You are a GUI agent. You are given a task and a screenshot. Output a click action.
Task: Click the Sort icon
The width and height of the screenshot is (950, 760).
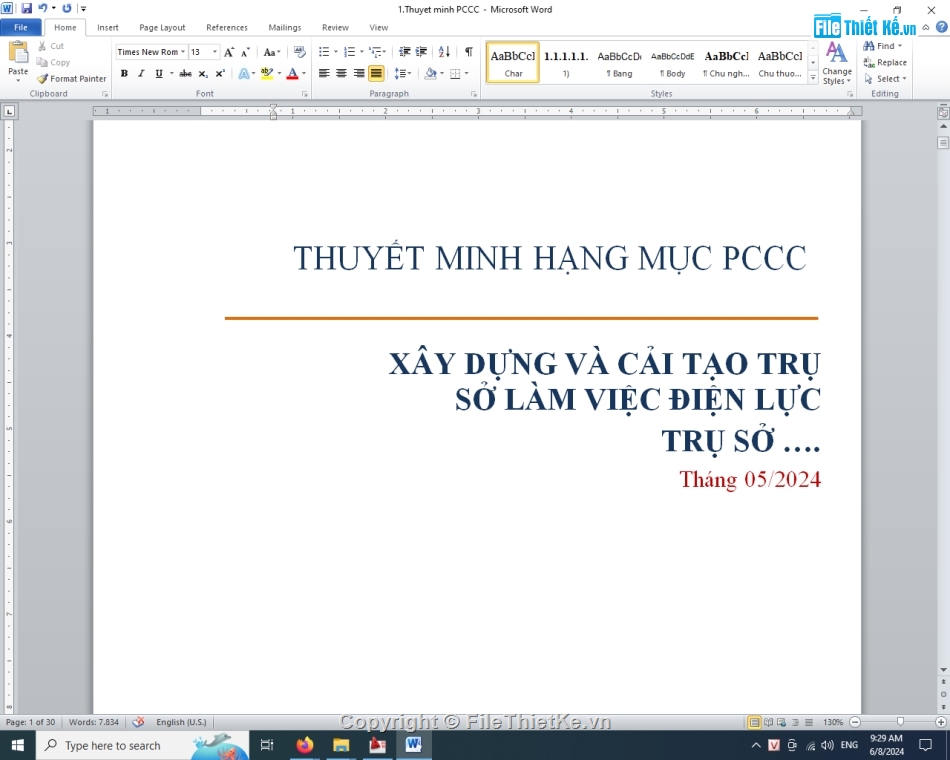(444, 52)
